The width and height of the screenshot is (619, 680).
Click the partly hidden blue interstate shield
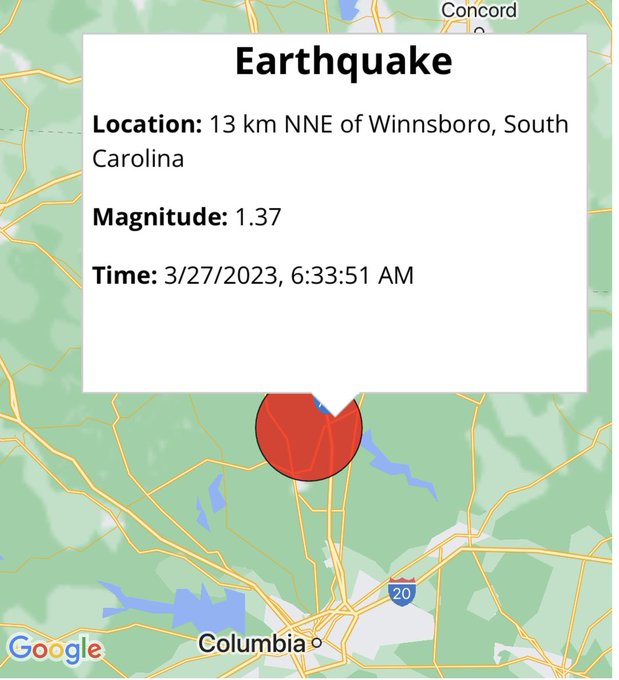click(321, 405)
